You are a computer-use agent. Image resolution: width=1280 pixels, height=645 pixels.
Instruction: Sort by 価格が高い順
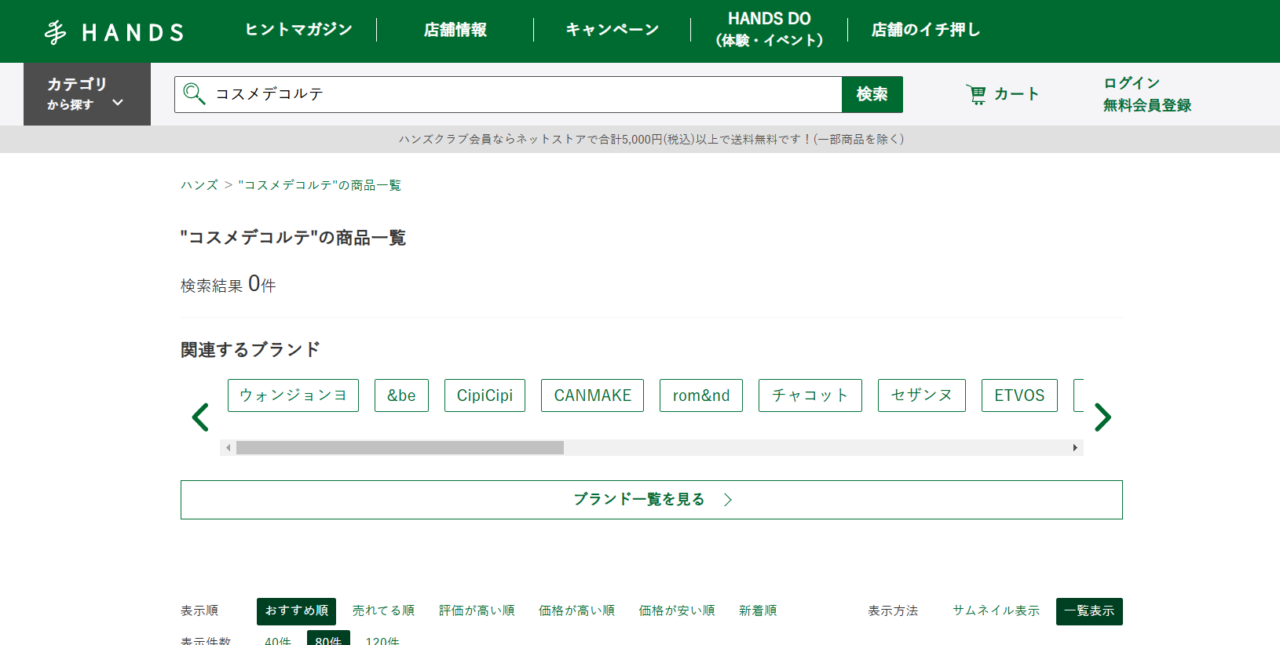577,611
